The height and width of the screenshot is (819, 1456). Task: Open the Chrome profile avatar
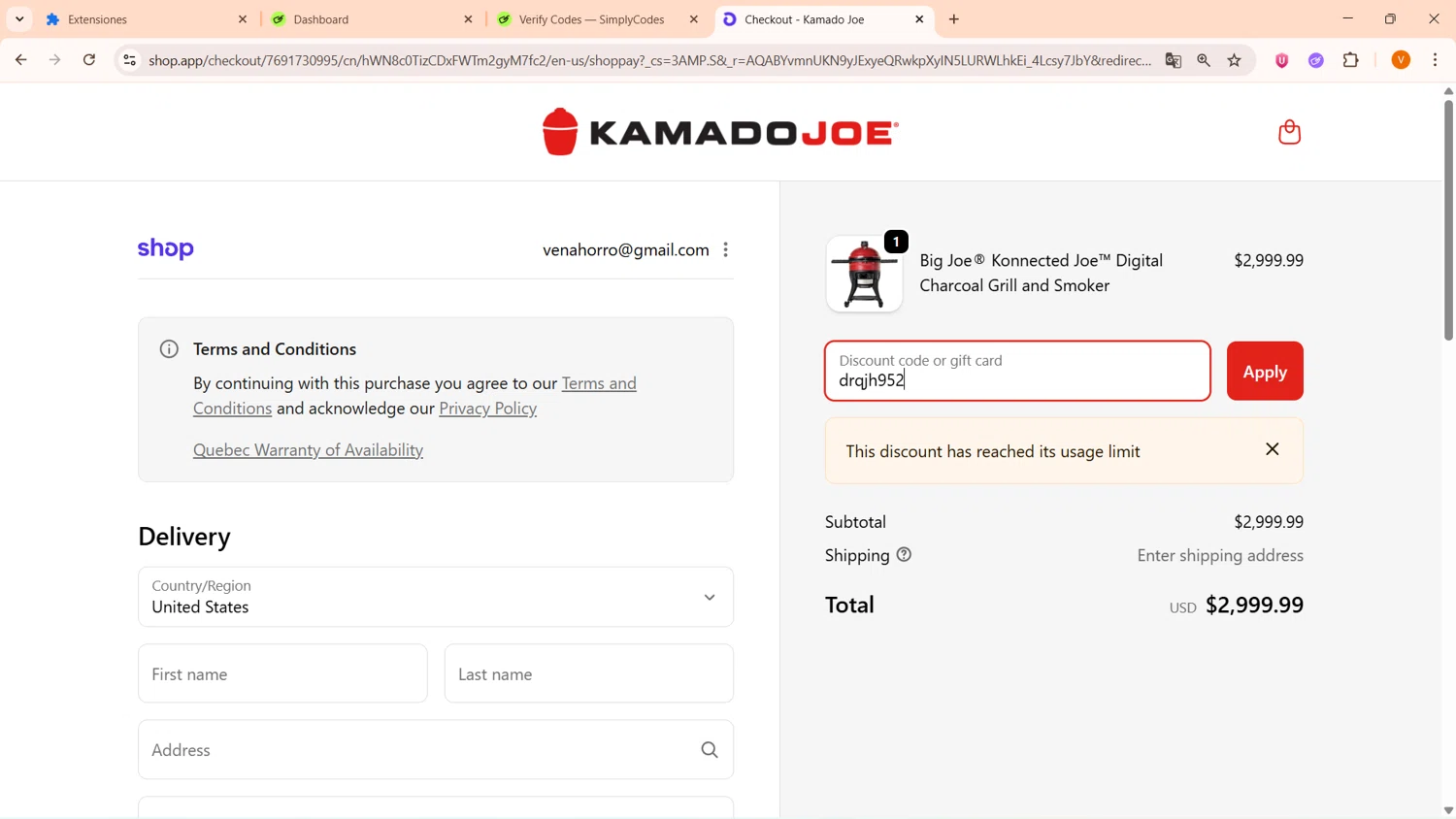1401,60
